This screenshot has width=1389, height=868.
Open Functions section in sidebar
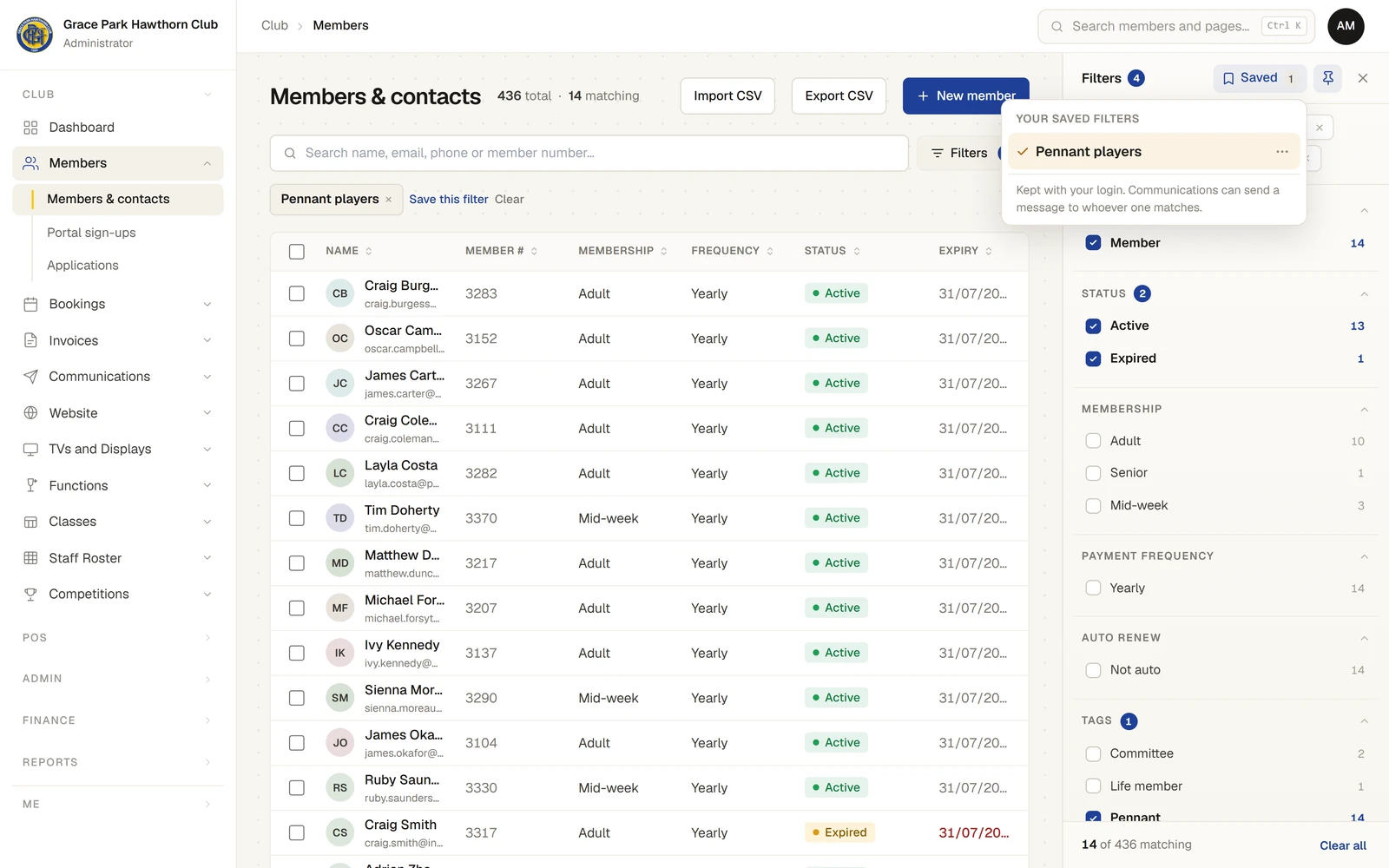(117, 485)
